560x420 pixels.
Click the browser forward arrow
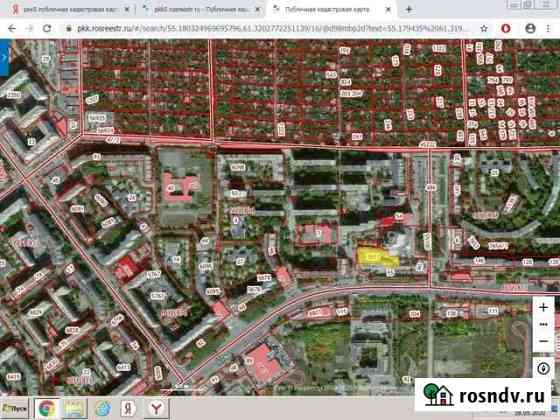point(29,28)
